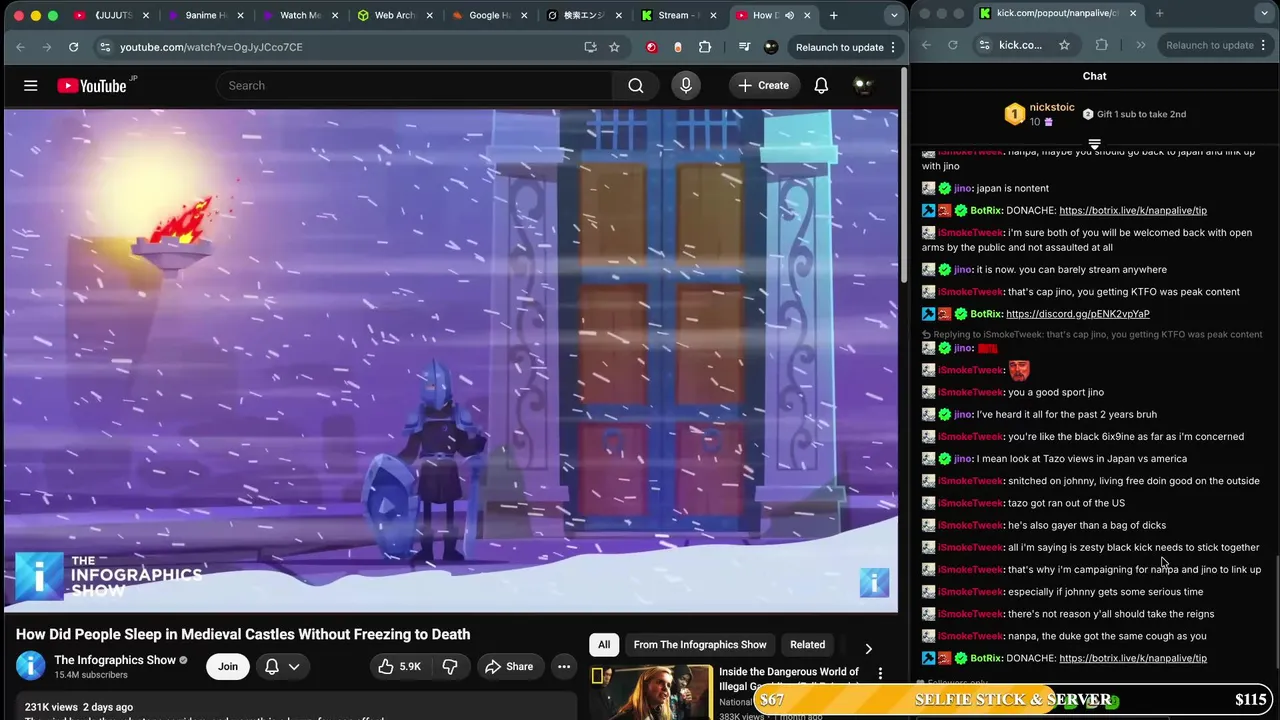Switch to the Web Arch browser tab

click(x=394, y=15)
